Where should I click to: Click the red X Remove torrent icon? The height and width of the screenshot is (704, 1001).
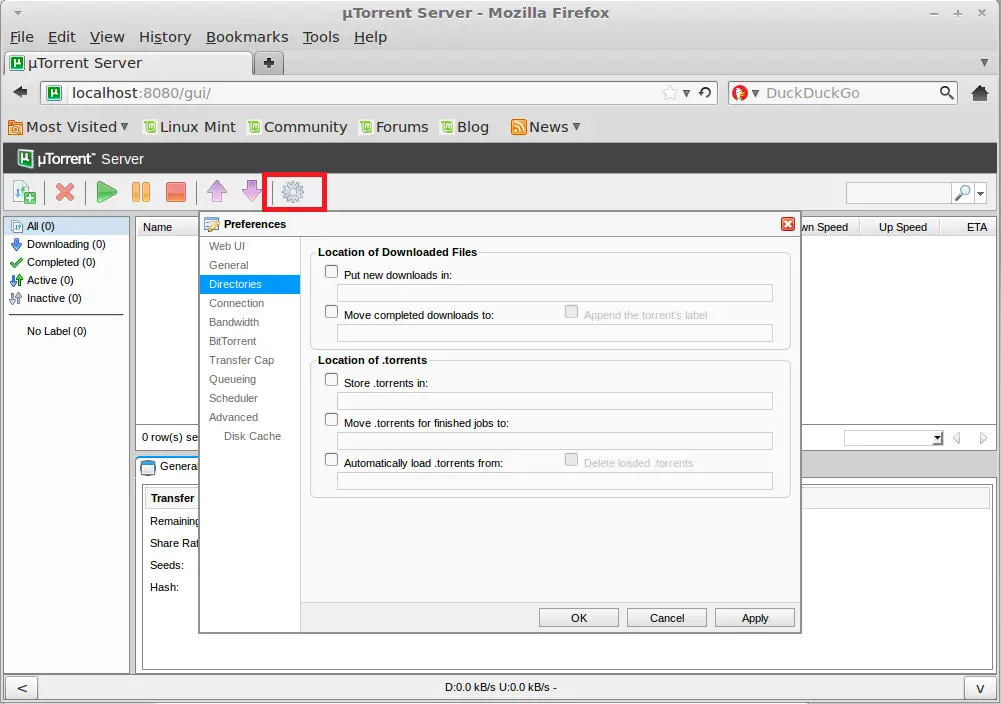(64, 192)
